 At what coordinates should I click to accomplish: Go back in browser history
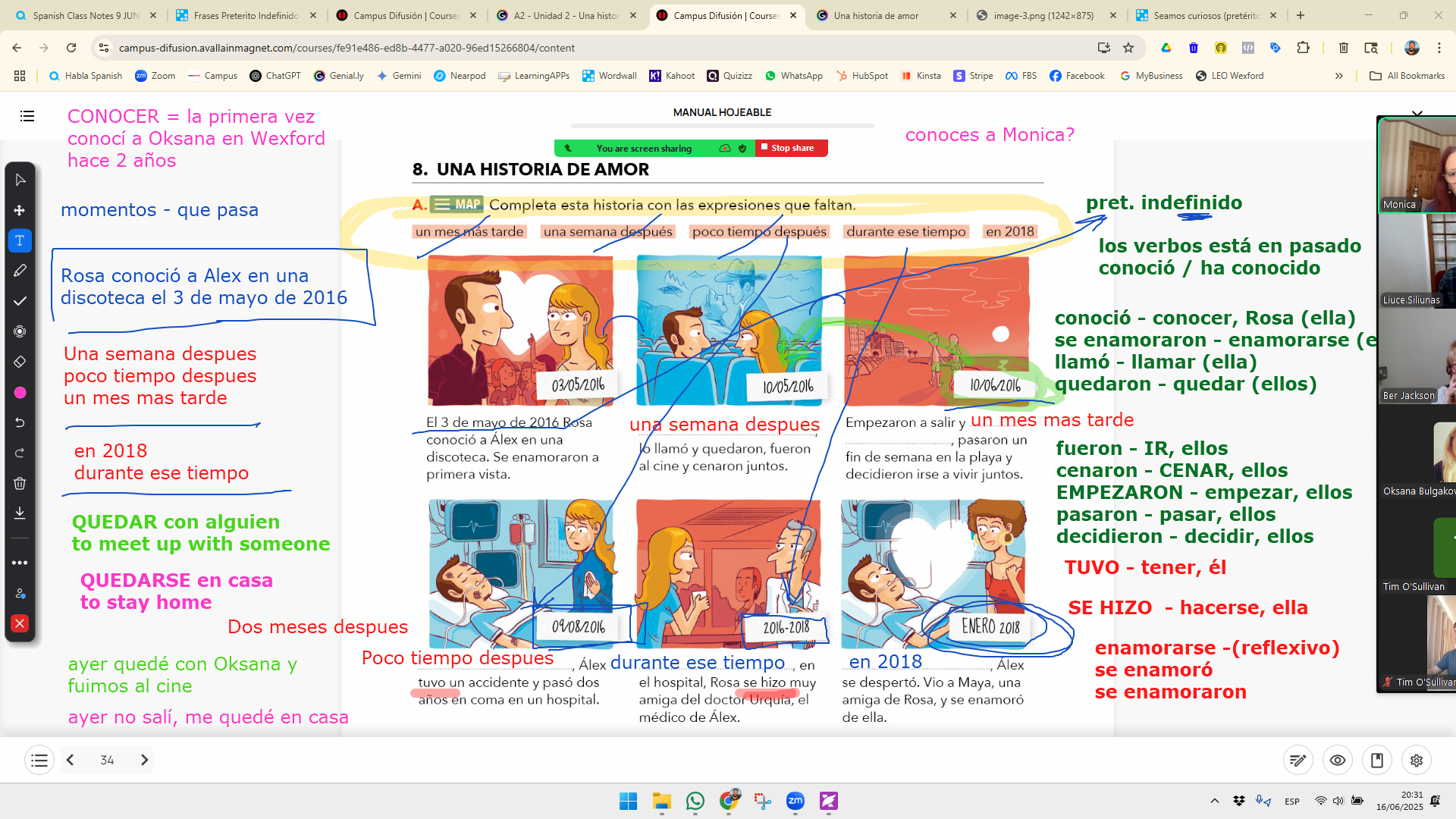(x=17, y=48)
